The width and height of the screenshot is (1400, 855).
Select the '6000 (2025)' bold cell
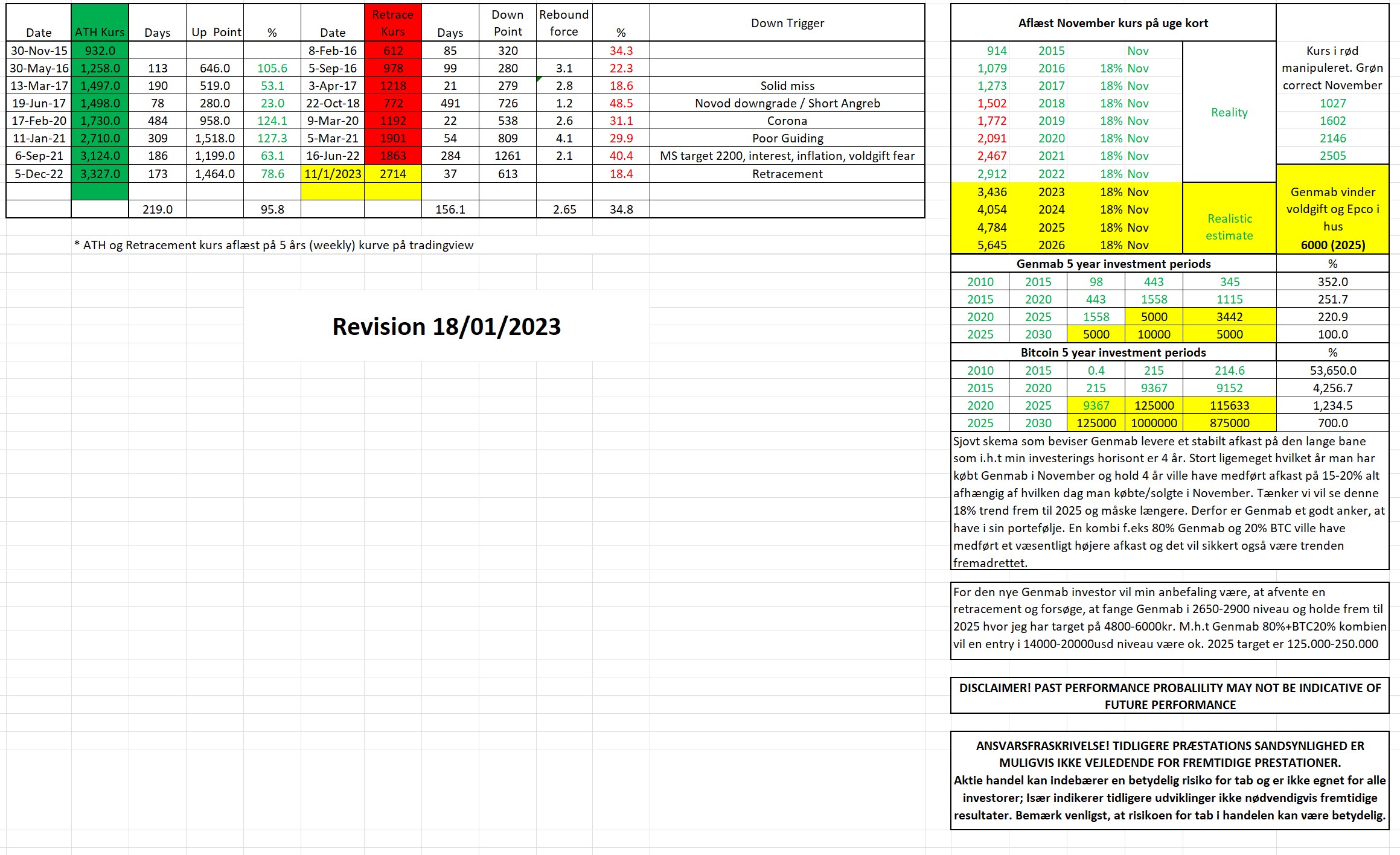click(x=1333, y=245)
